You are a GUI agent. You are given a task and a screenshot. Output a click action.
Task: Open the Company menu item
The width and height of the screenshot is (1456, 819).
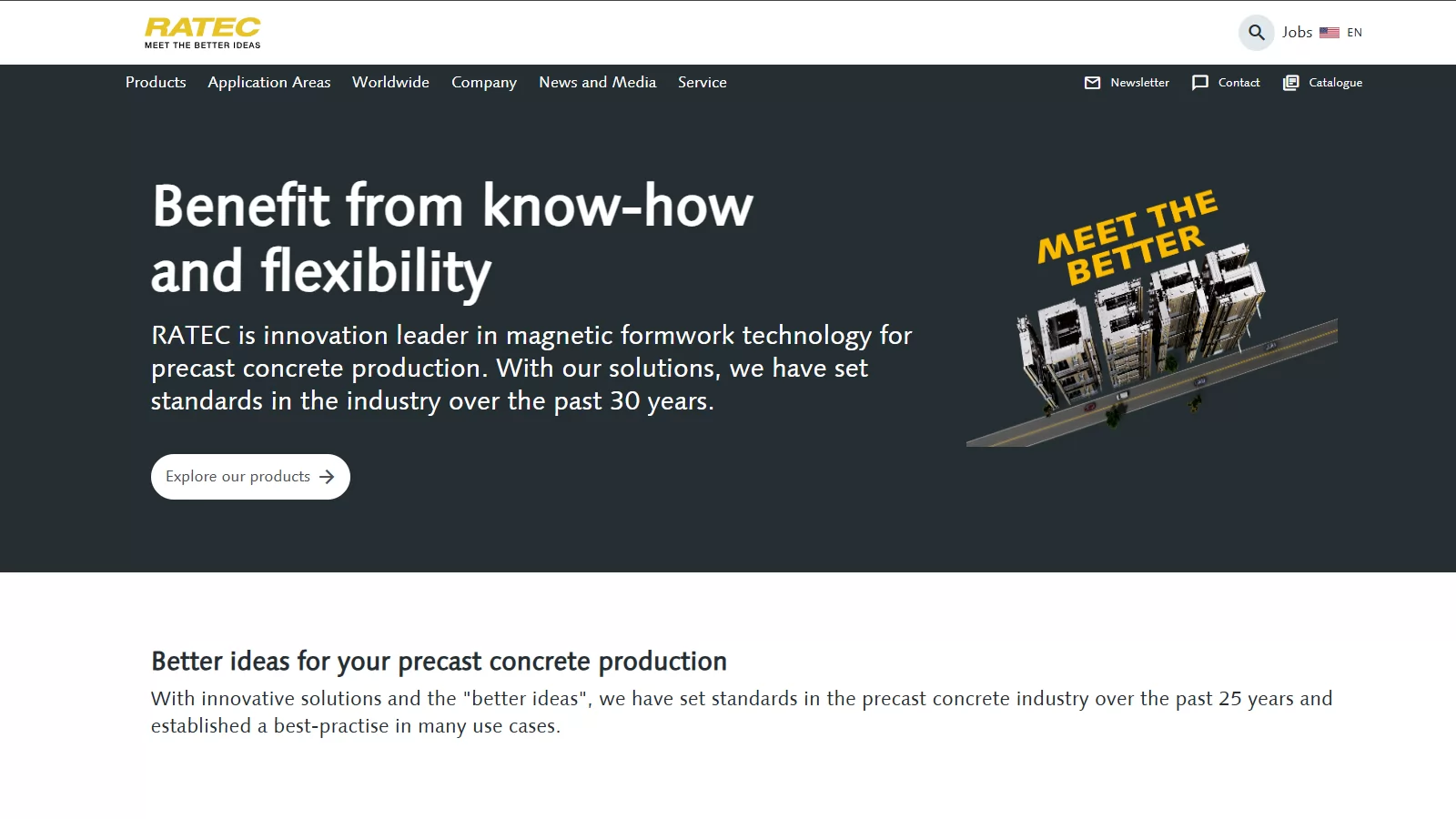tap(483, 82)
